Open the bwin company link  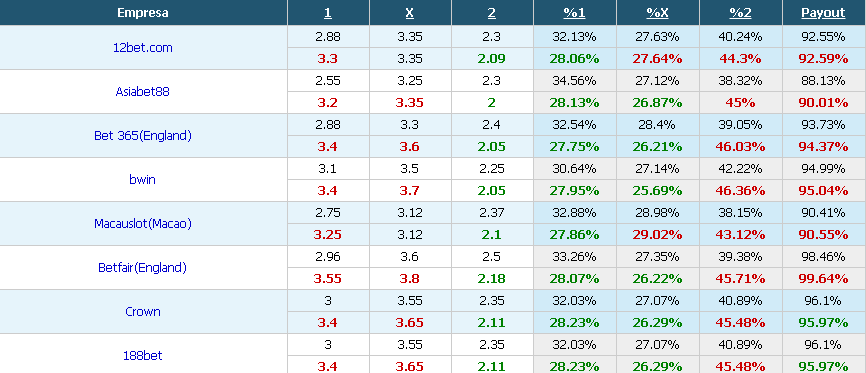pos(142,180)
